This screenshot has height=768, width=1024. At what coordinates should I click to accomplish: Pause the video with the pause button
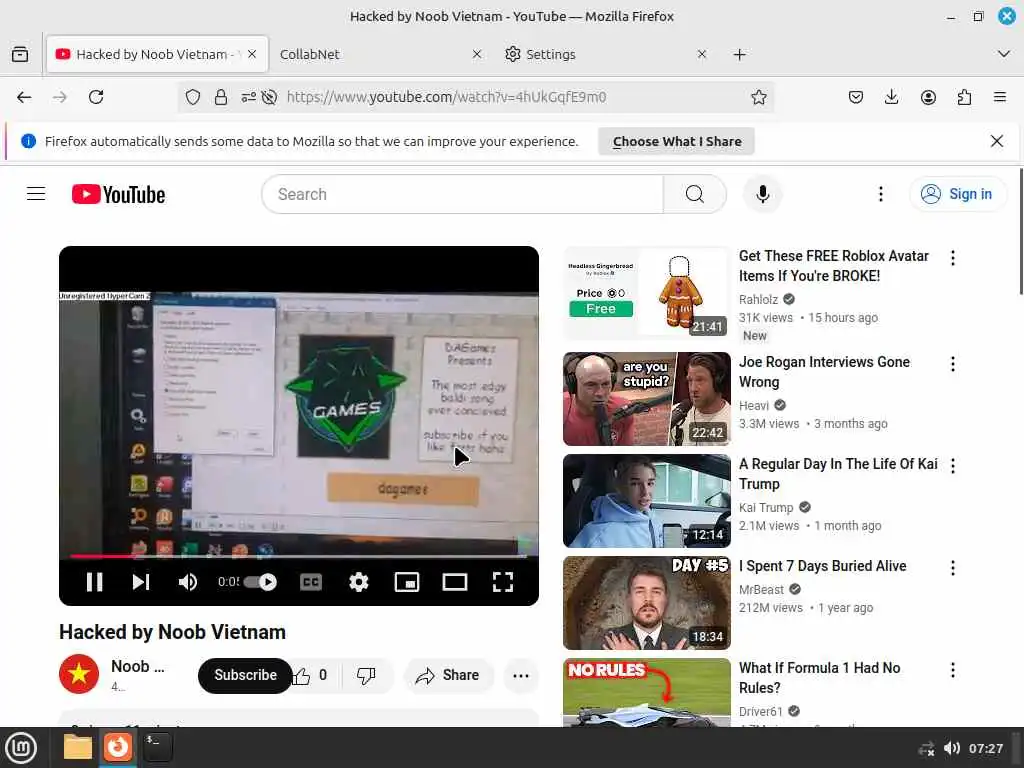pos(95,582)
